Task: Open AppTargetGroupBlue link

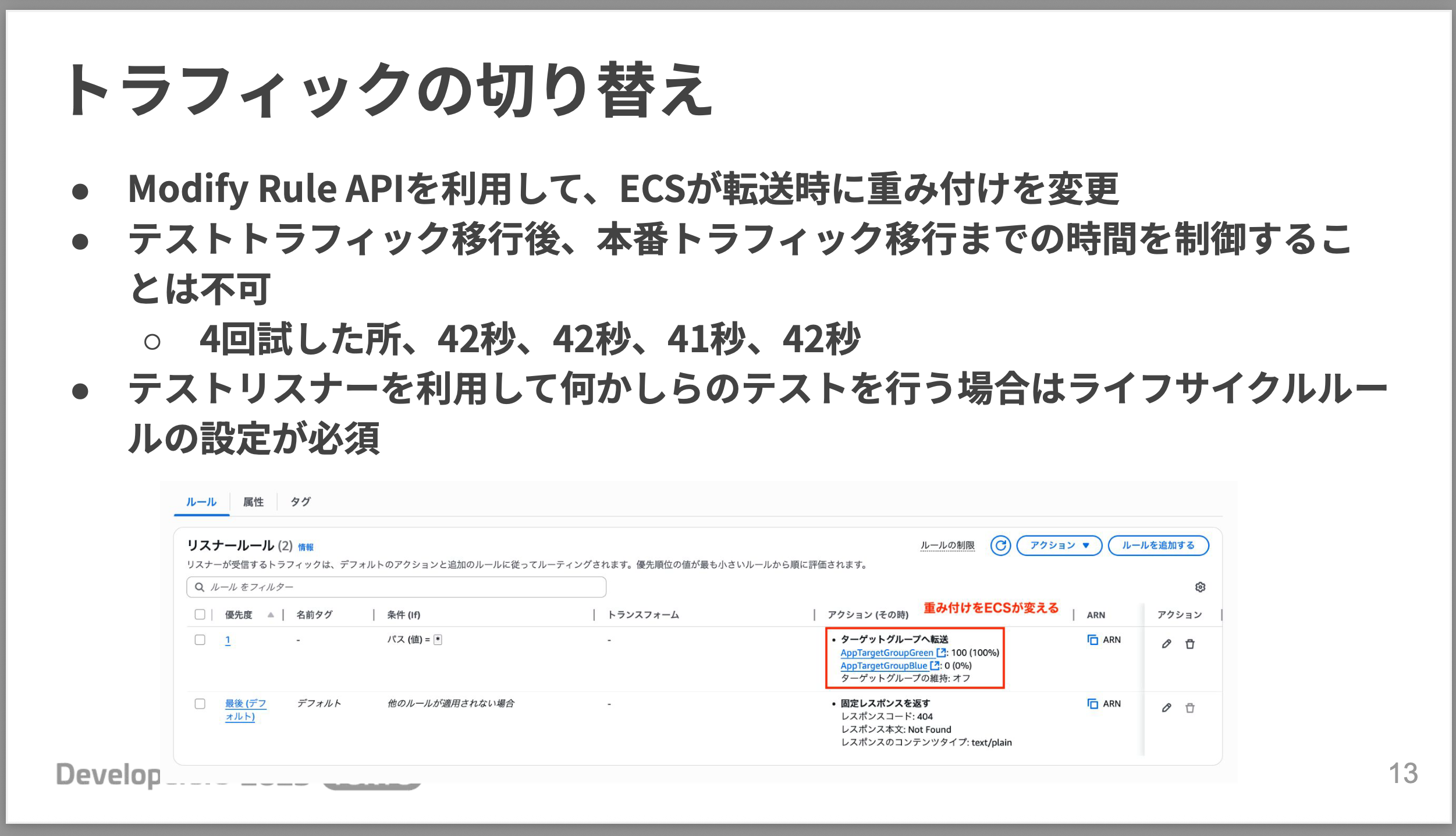Action: (x=883, y=665)
